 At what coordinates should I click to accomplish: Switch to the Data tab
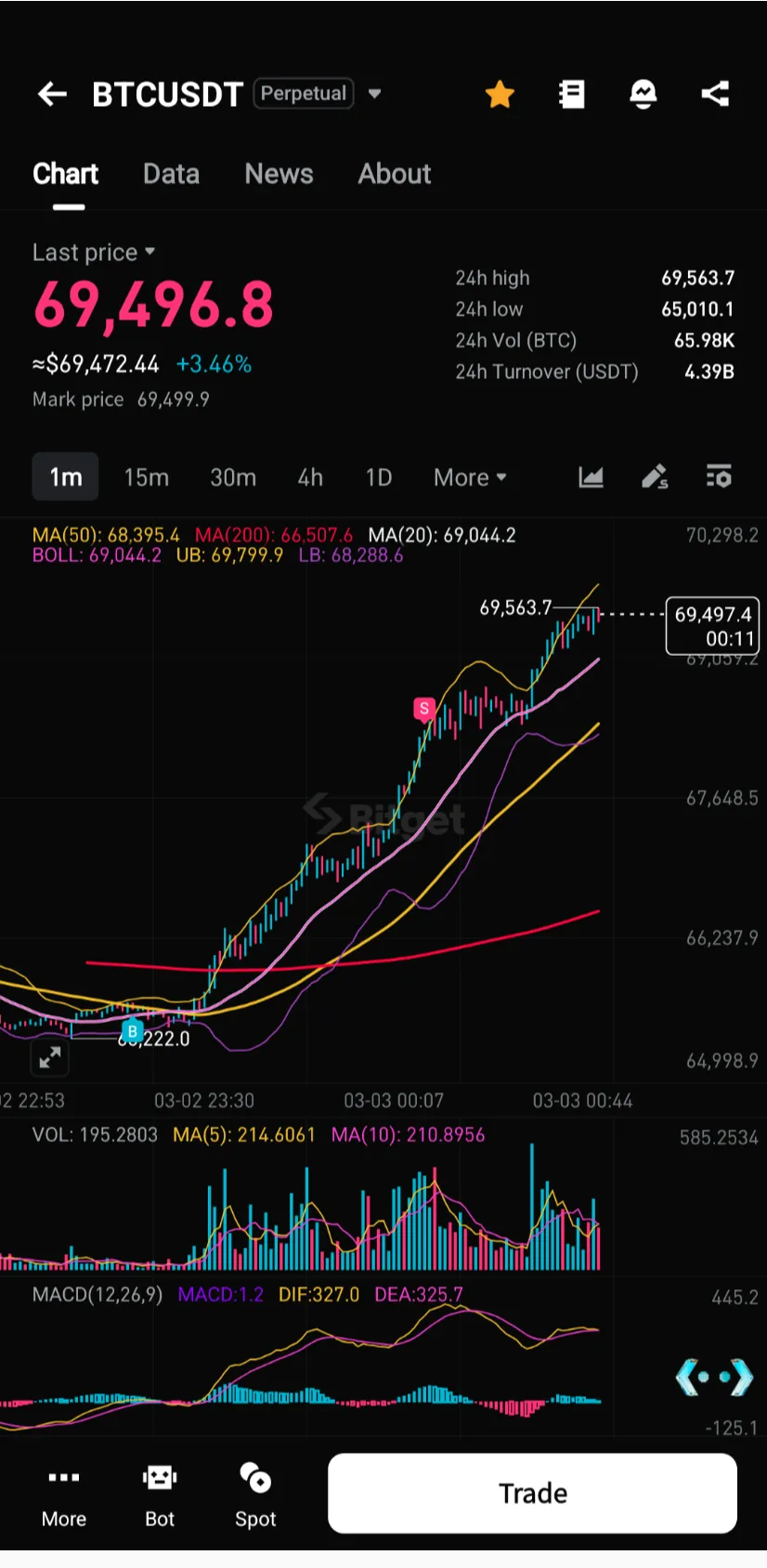pyautogui.click(x=171, y=174)
